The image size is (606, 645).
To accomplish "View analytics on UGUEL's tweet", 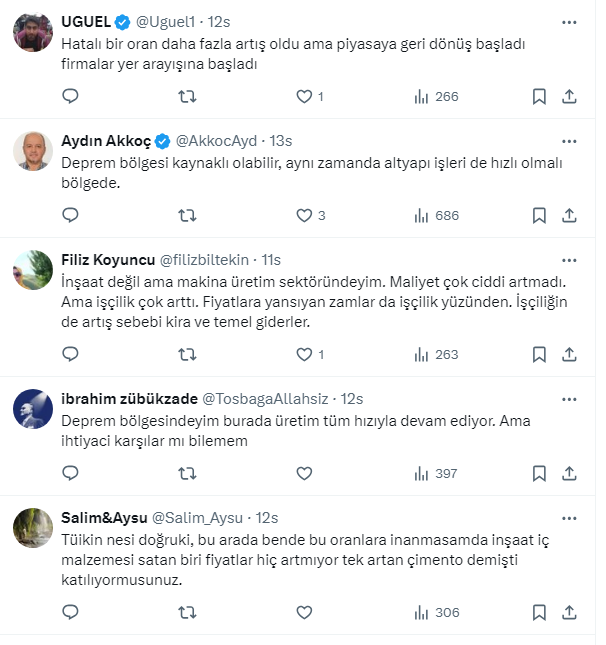I will tap(435, 96).
